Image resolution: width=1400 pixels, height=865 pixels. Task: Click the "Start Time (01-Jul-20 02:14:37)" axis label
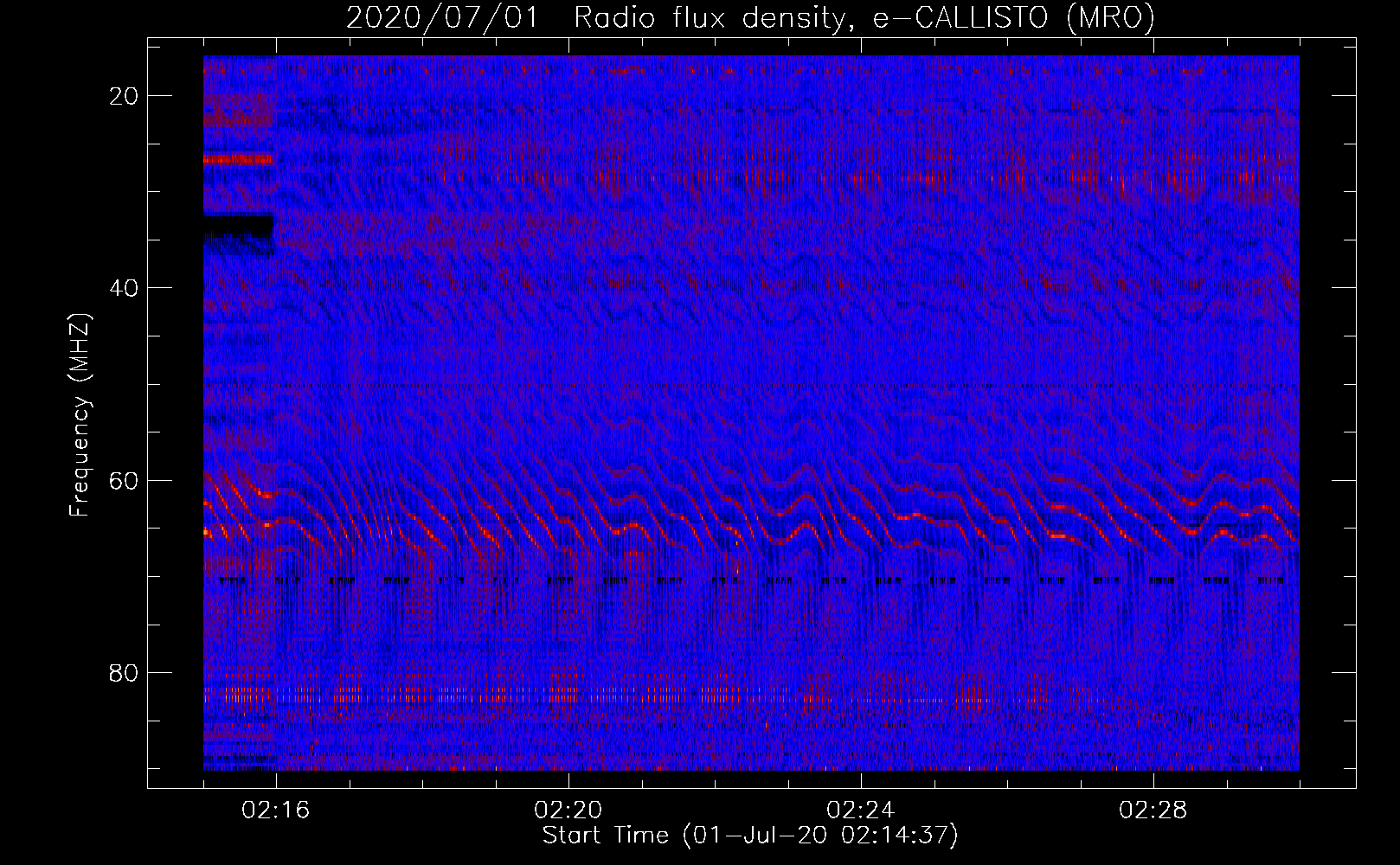pyautogui.click(x=750, y=836)
